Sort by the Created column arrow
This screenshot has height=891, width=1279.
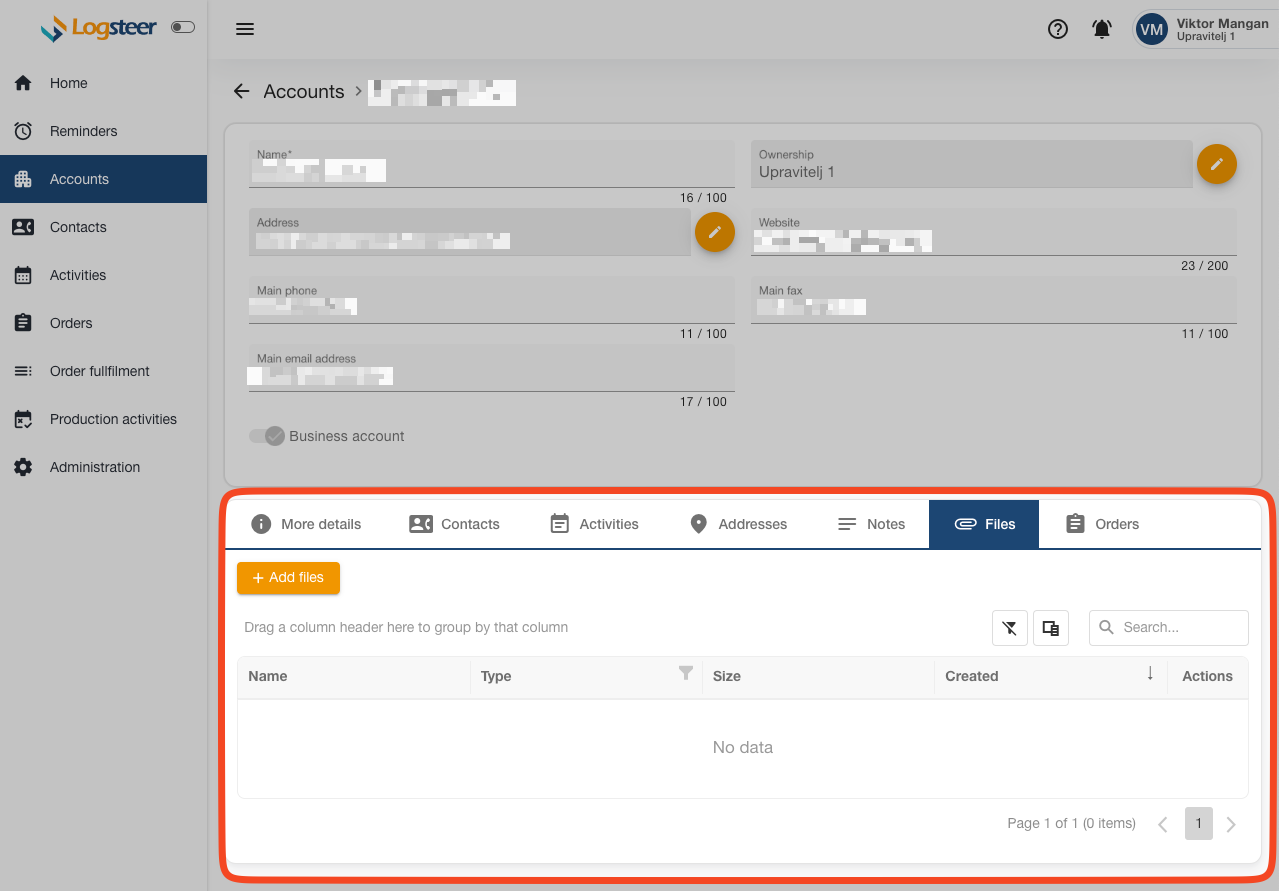(x=1149, y=674)
